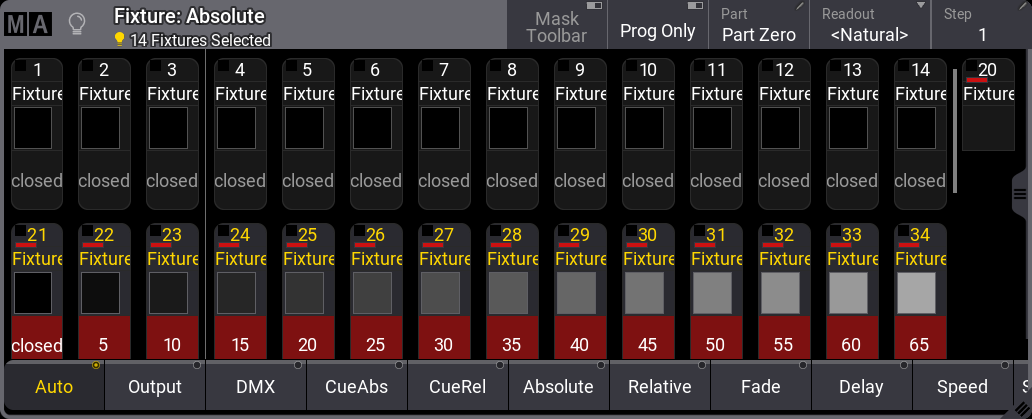Click the CueRel layer button
The width and height of the screenshot is (1032, 419).
coord(457,386)
